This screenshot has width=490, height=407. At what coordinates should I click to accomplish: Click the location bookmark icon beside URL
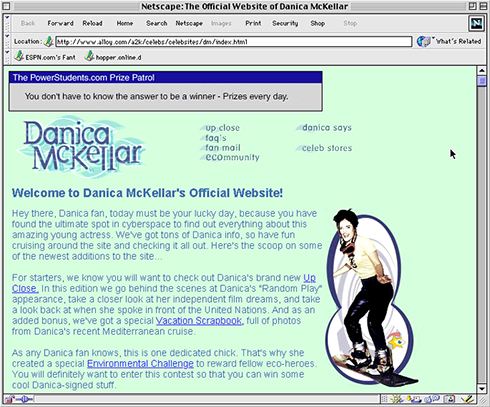[x=49, y=41]
